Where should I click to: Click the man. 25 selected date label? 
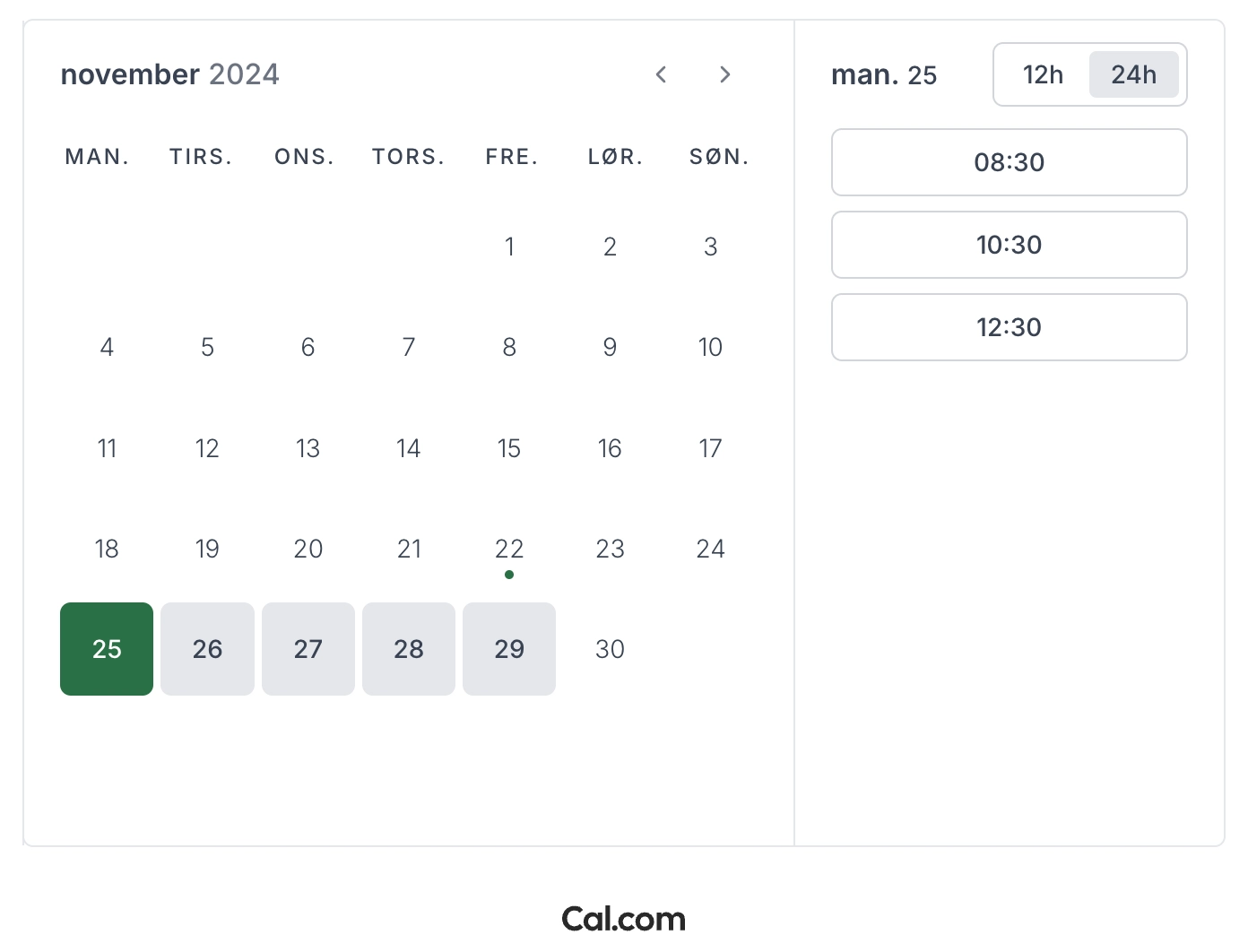tap(883, 74)
